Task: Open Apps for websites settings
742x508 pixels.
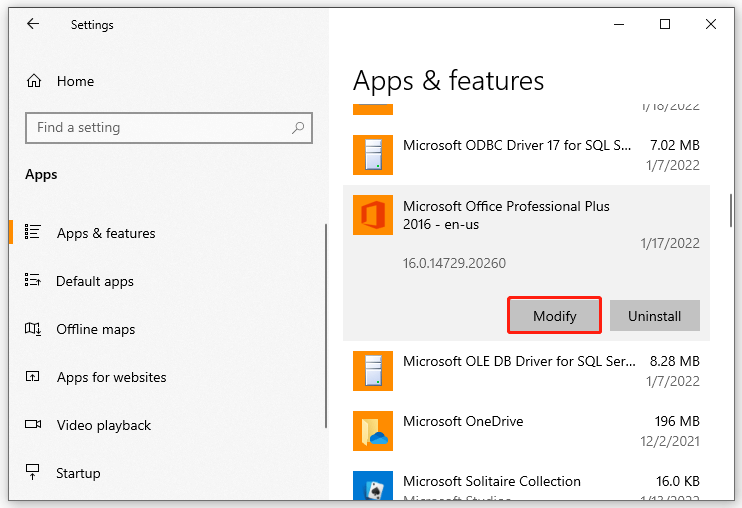Action: click(112, 377)
